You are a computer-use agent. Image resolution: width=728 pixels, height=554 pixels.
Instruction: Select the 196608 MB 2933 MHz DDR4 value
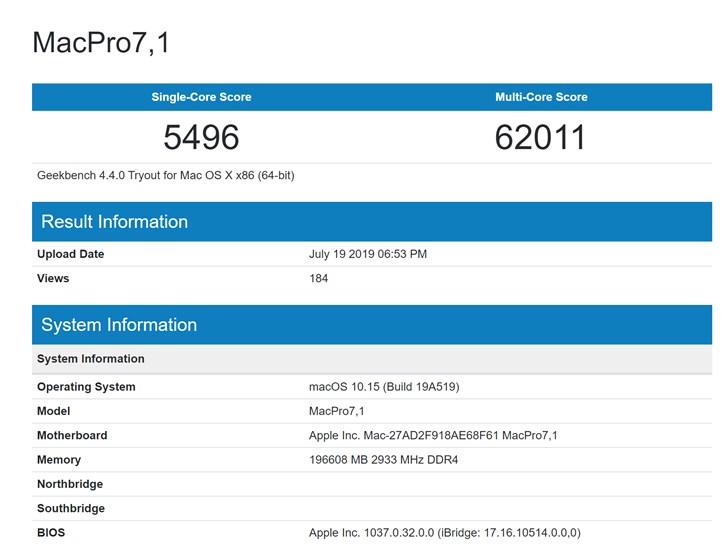click(x=384, y=460)
